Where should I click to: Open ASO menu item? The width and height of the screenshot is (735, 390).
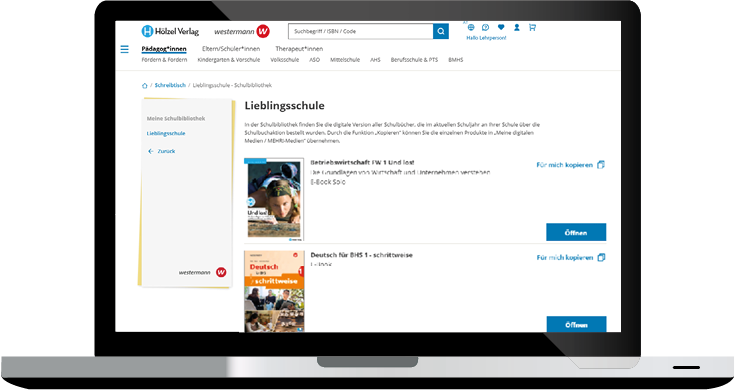point(315,60)
